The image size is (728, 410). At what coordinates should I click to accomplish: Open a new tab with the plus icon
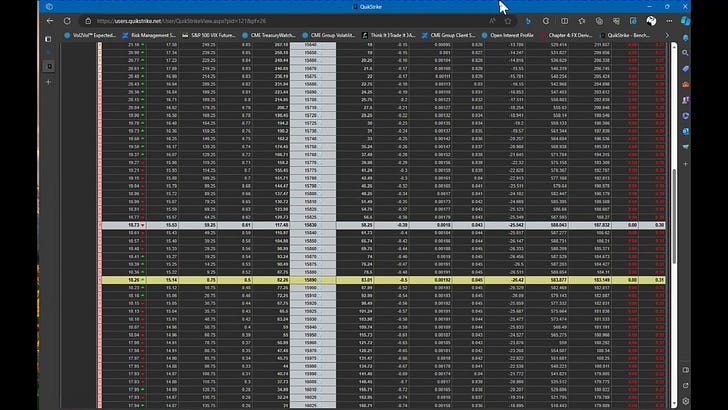pos(49,82)
